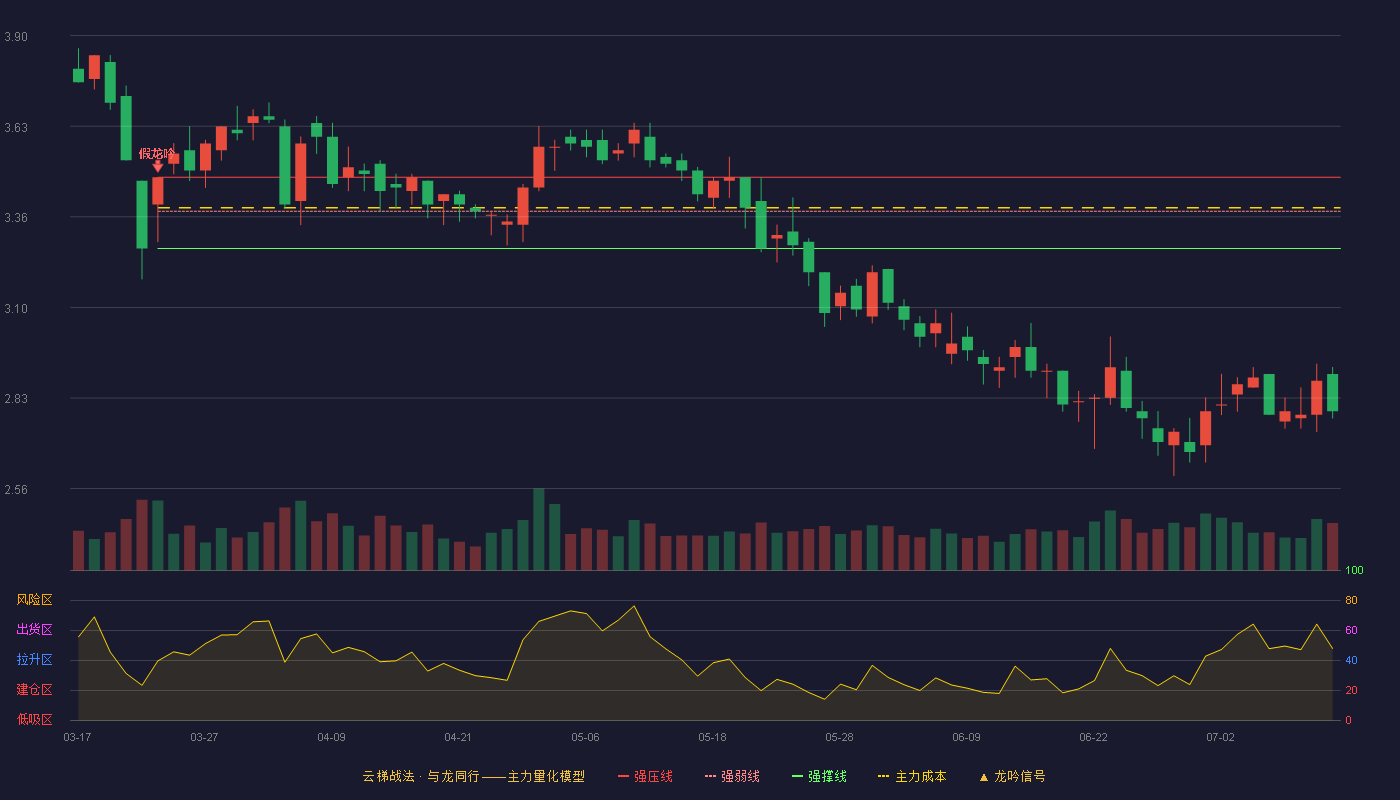Click the 06-22 date label

pos(1093,737)
